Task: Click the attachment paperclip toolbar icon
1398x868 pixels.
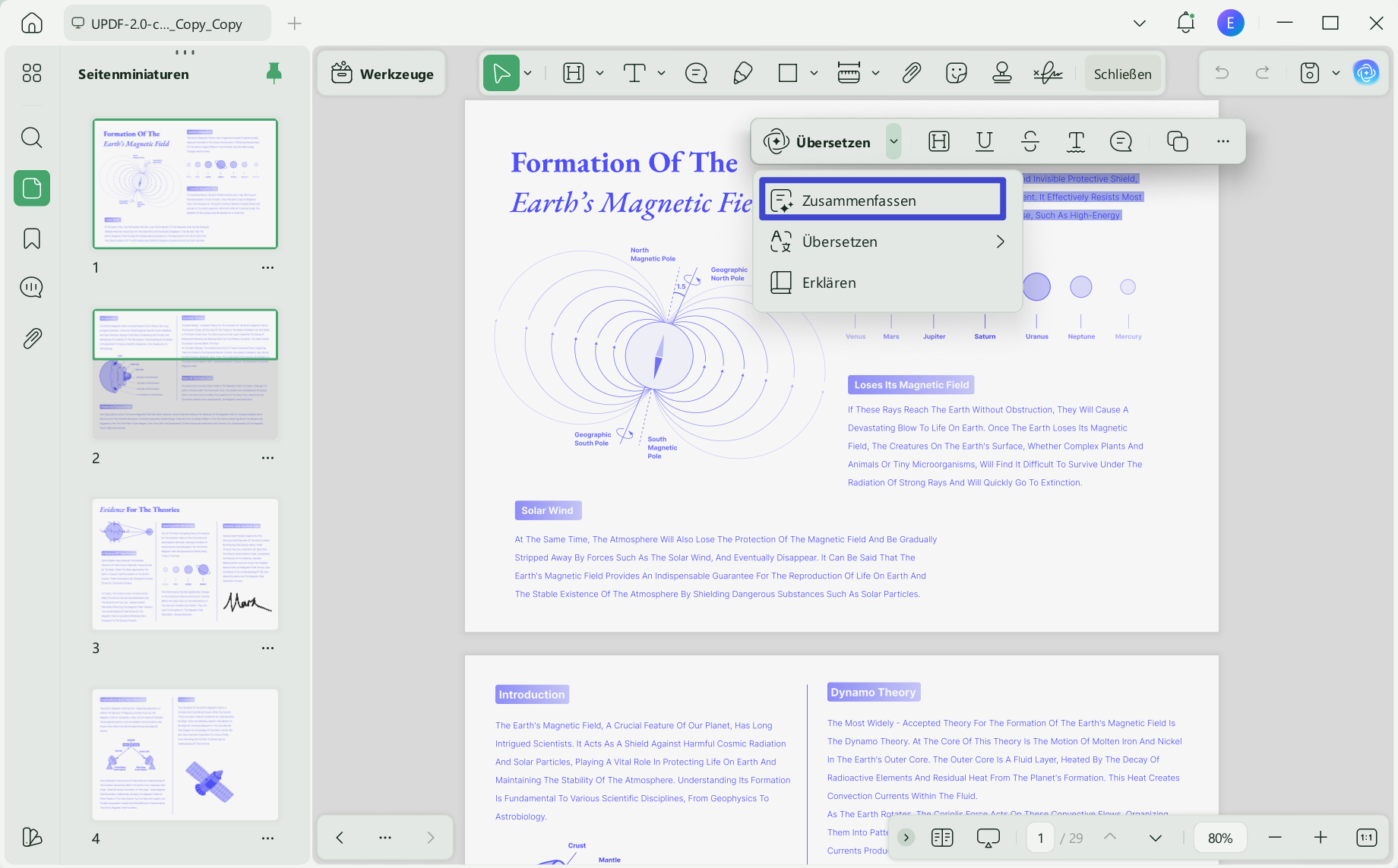Action: pos(911,73)
